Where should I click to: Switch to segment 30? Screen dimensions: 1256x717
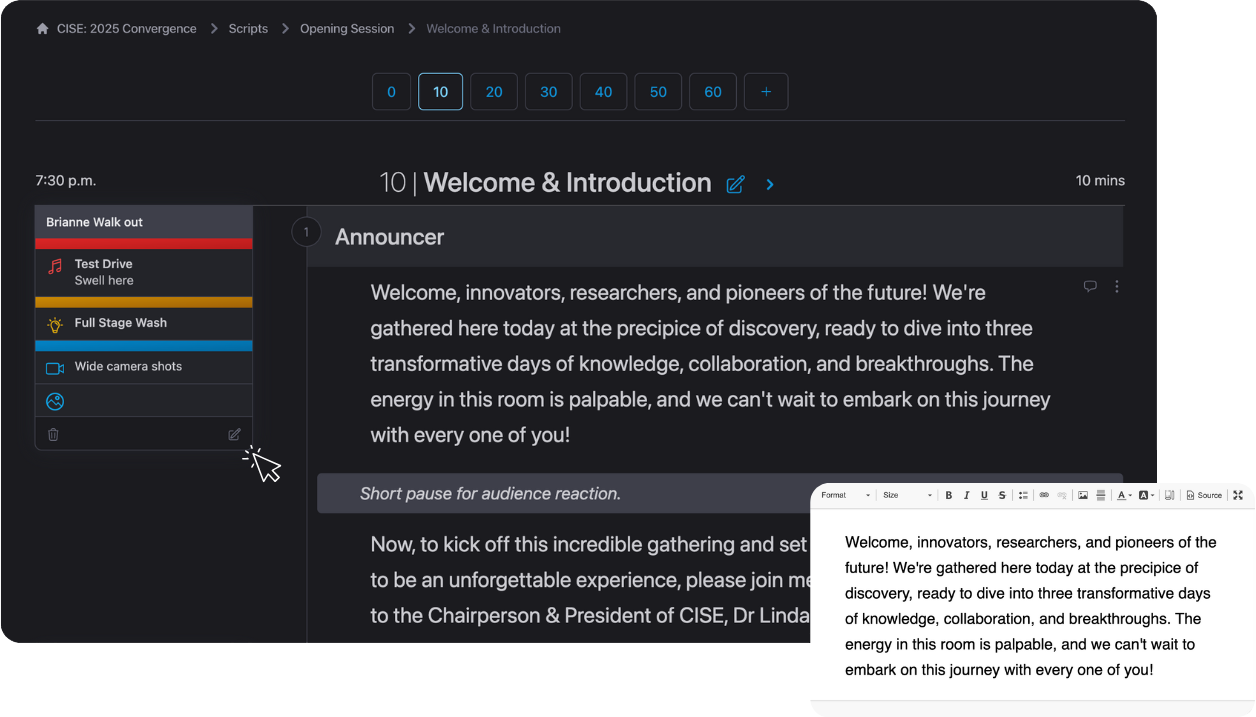[549, 92]
